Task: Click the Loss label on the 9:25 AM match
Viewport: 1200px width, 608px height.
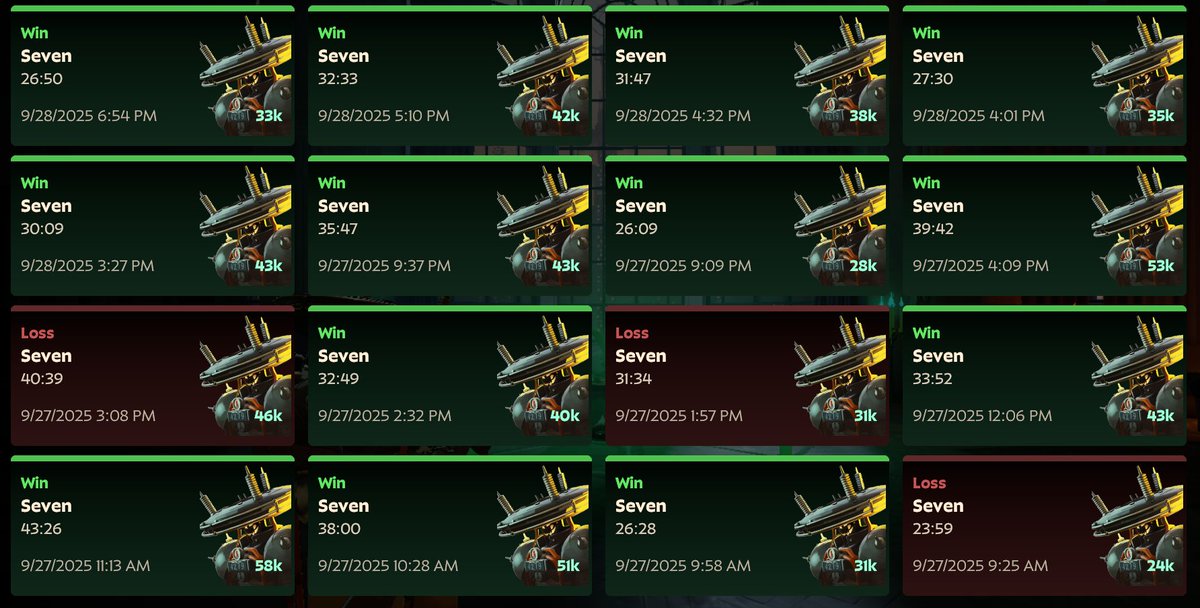Action: 929,483
